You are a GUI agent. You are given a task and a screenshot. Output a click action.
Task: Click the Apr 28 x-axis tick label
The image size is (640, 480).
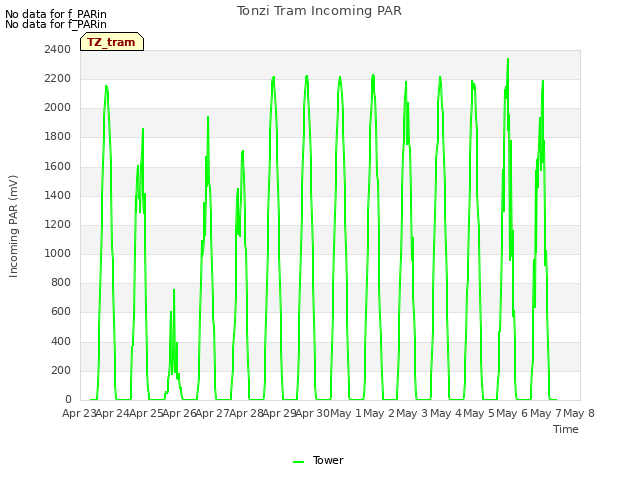246,413
